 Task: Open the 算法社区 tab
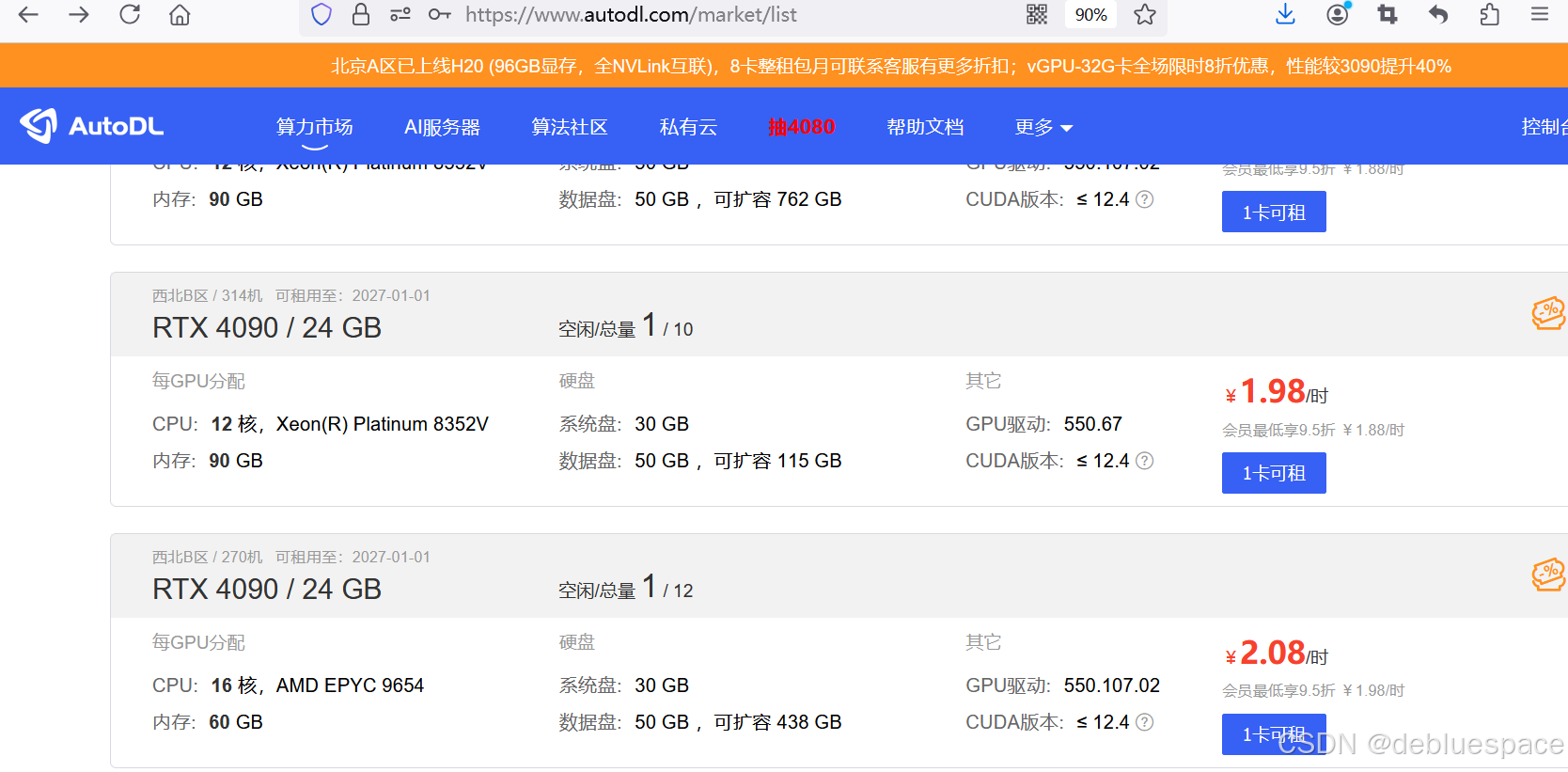(570, 127)
